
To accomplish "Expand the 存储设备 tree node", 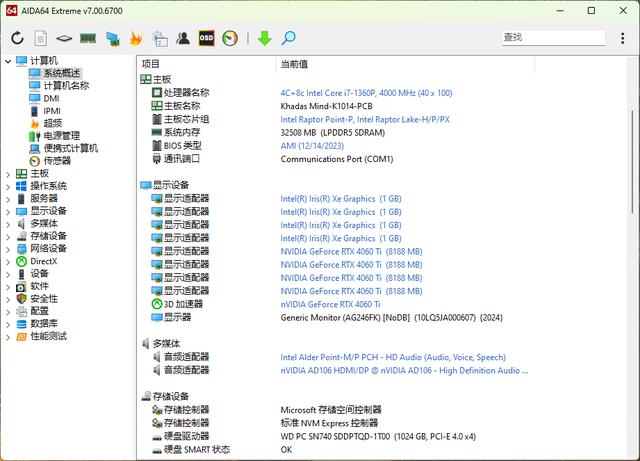I will coord(8,237).
